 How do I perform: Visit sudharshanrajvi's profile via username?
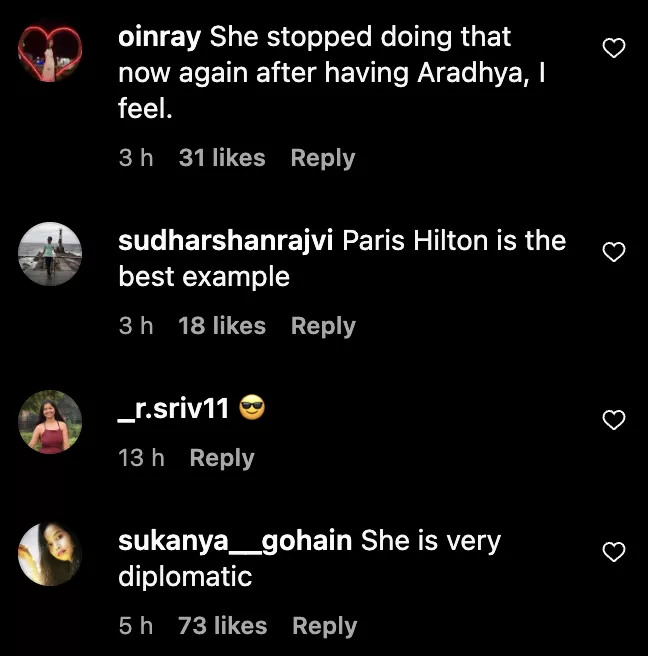pos(226,241)
